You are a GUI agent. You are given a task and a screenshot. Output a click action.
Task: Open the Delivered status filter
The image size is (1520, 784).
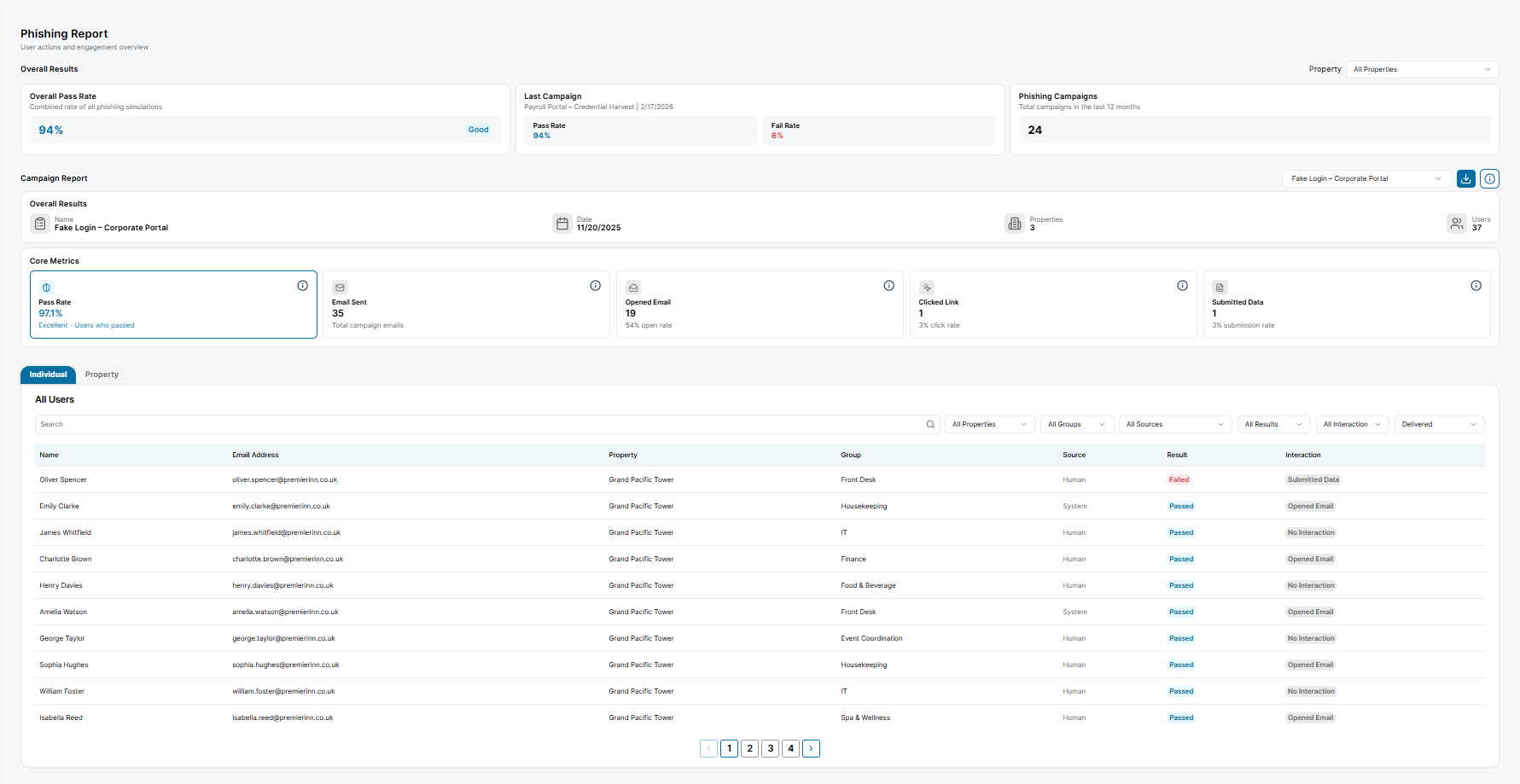[x=1439, y=424]
